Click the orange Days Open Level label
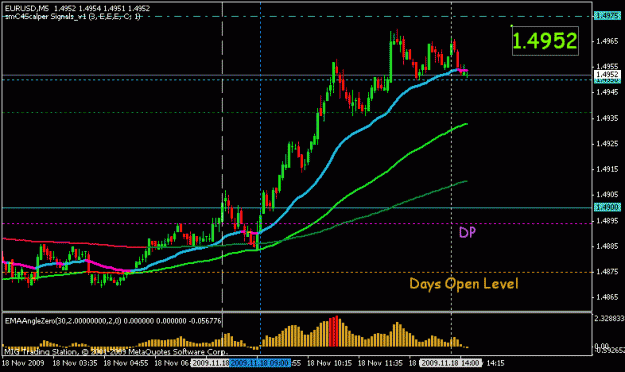625x372 pixels. point(464,283)
